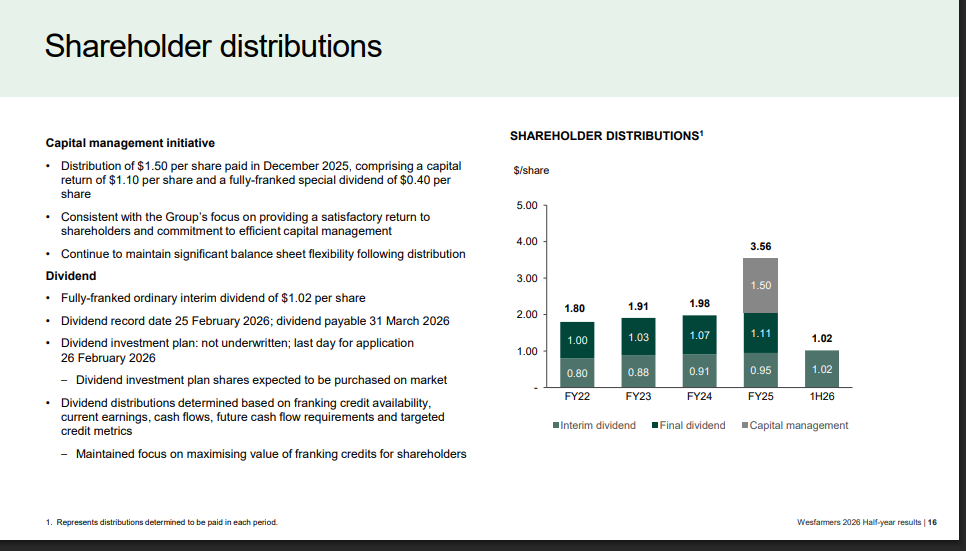Select the FY22 final dividend 1.00 bar segment

[x=577, y=340]
